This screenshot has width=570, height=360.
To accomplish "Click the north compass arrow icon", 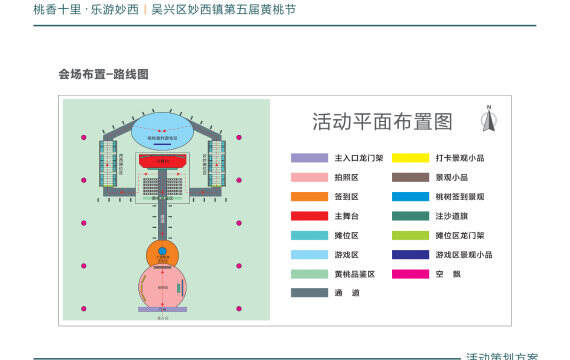I will coord(489,119).
